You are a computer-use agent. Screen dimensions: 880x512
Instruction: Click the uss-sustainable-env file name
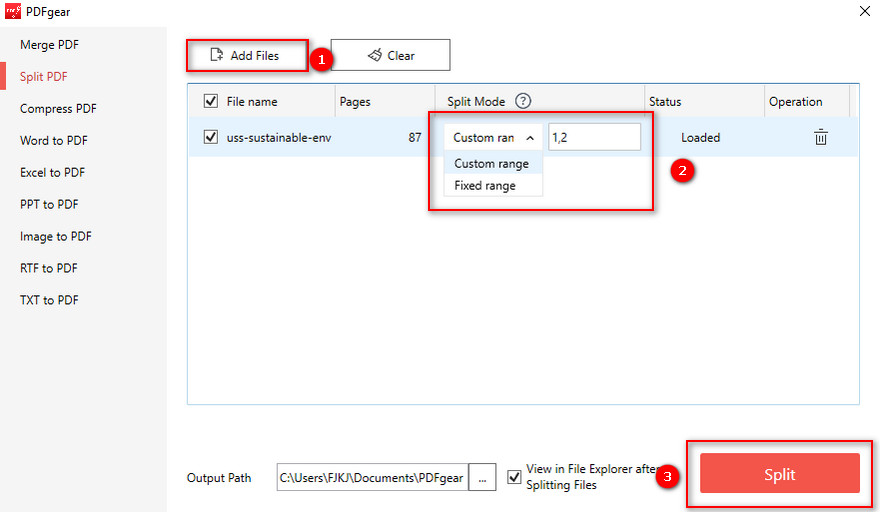[x=279, y=138]
